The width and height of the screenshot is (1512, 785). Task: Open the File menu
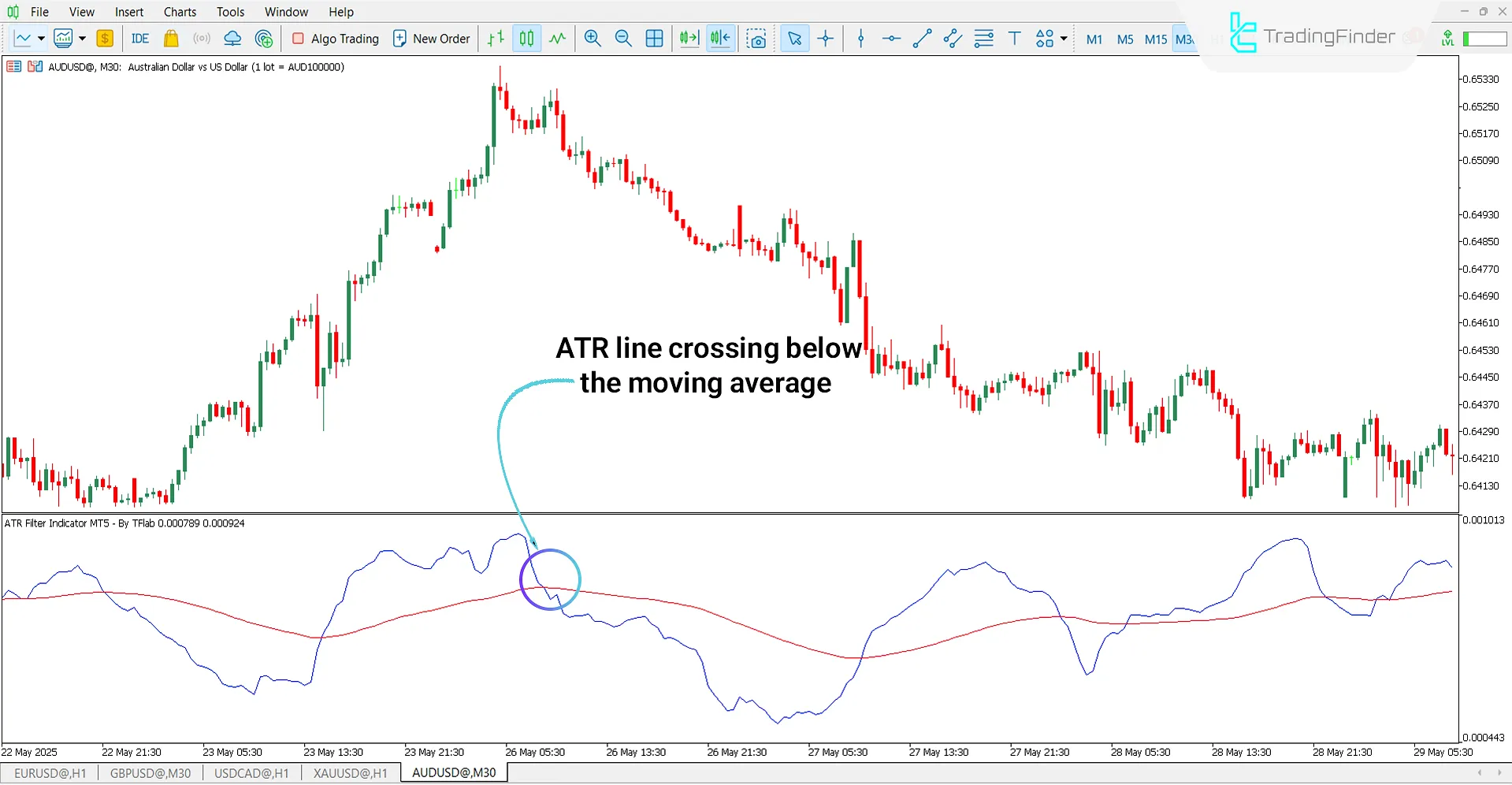coord(39,12)
